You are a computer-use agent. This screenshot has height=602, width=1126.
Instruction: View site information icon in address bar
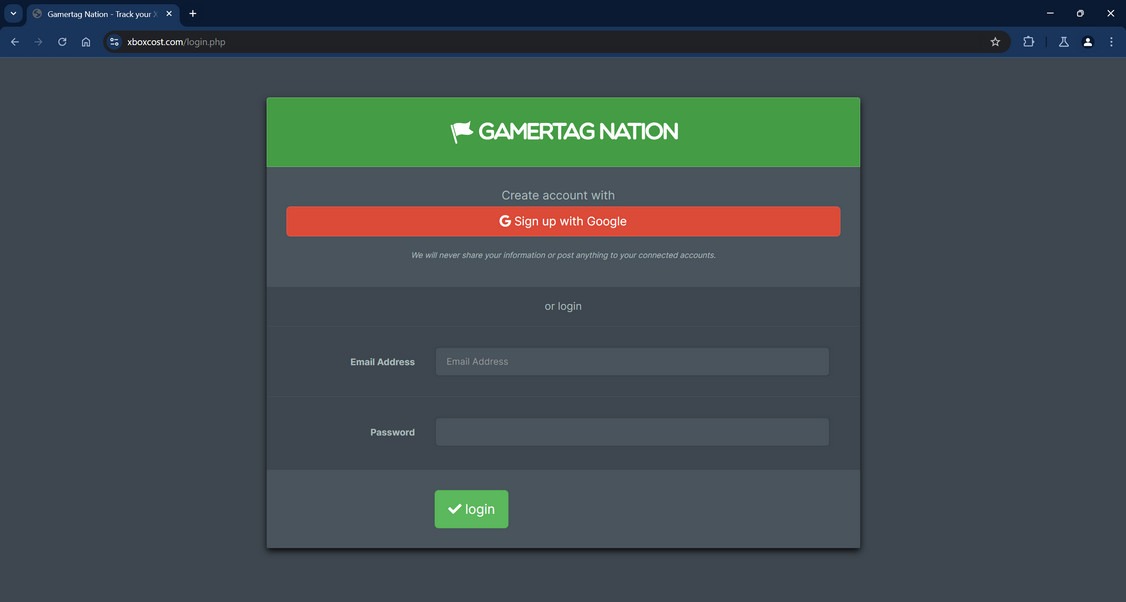(x=114, y=42)
